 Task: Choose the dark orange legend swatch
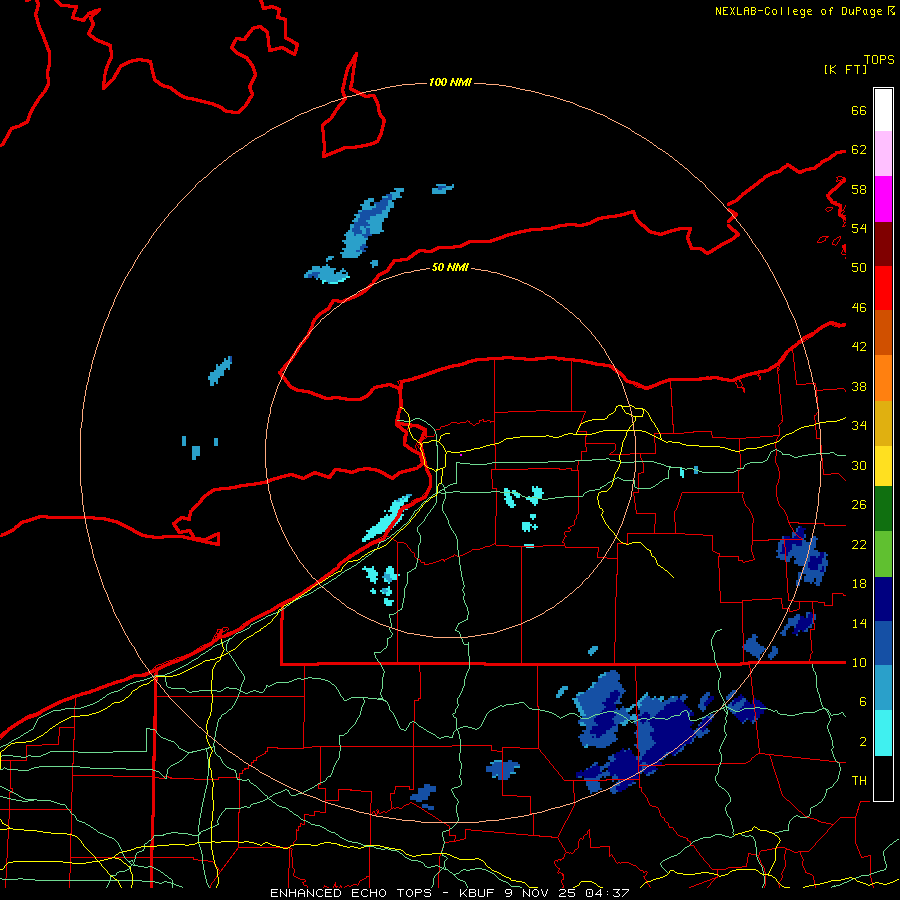tap(883, 333)
